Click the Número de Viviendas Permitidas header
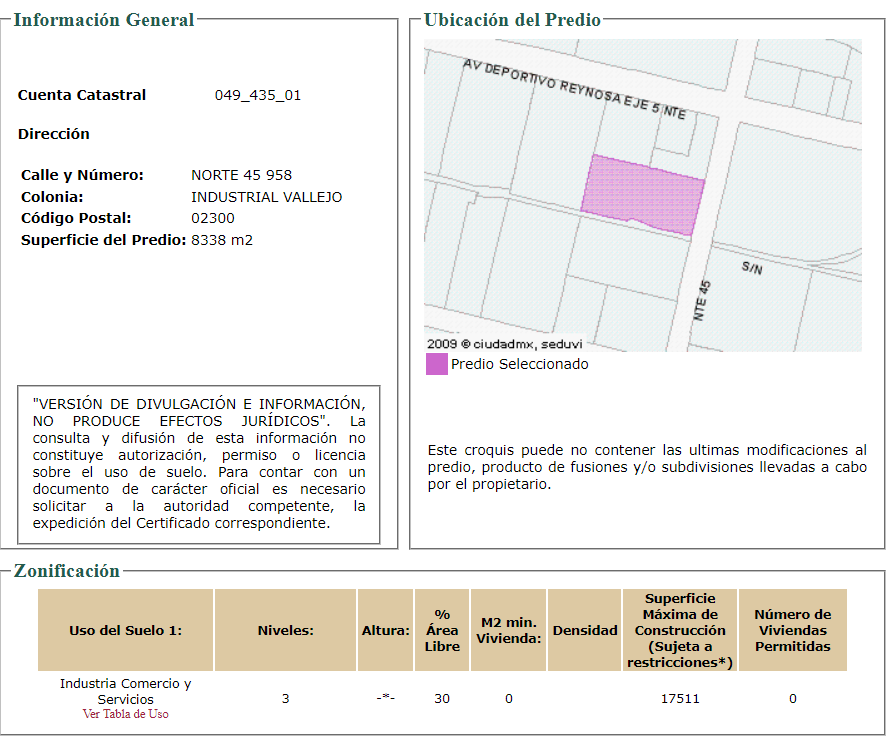The width and height of the screenshot is (890, 738). click(793, 630)
